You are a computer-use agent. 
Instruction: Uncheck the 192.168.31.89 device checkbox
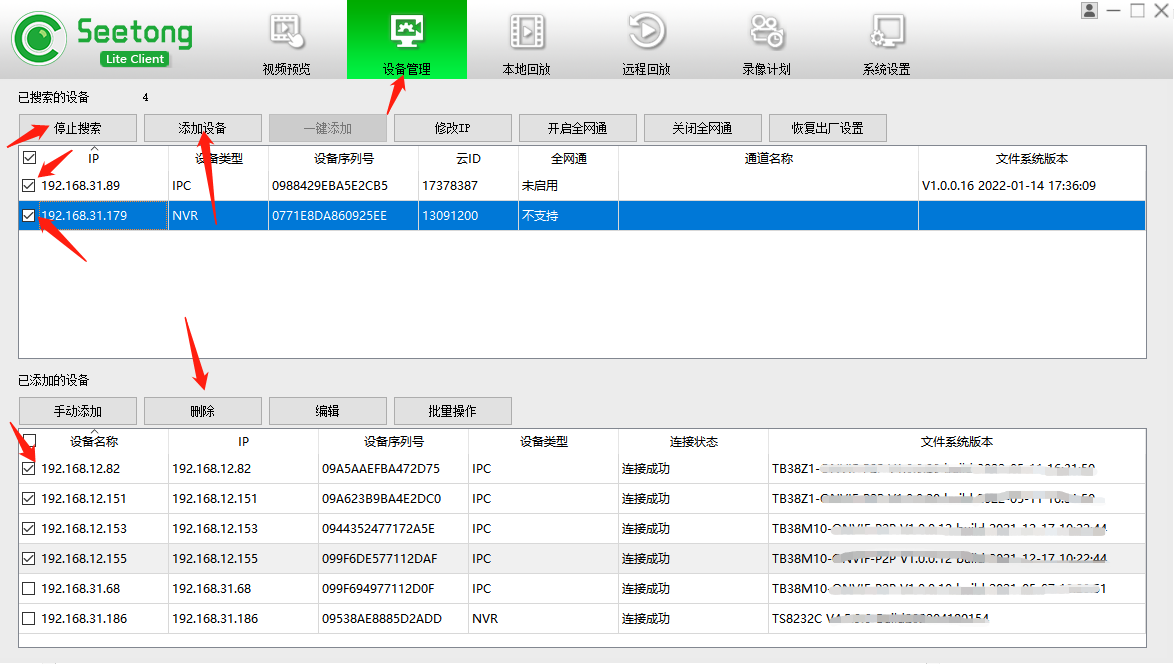point(29,186)
